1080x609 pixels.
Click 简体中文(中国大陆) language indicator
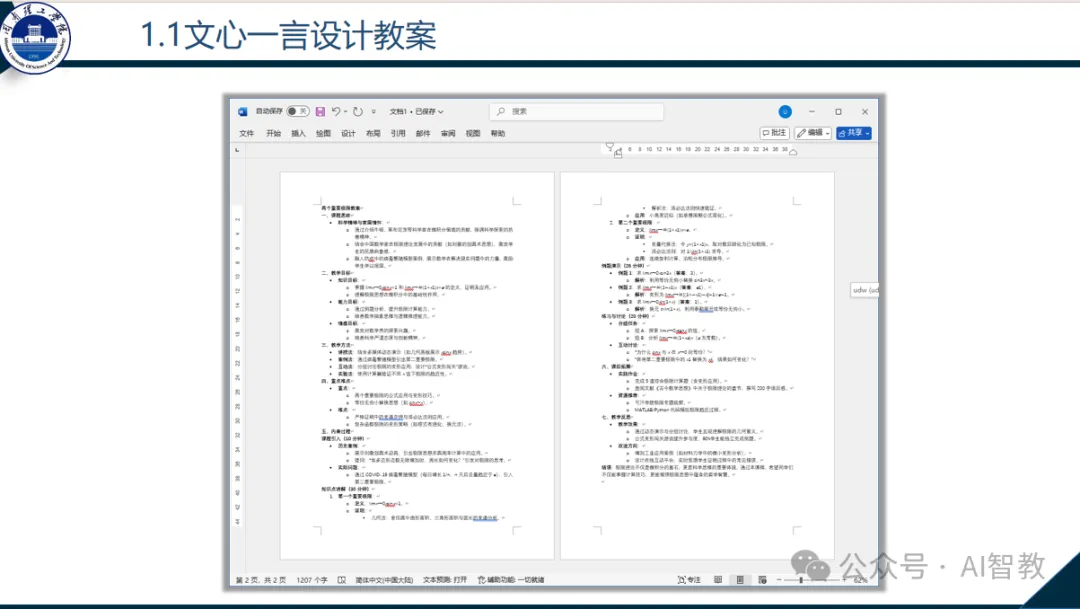[384, 580]
